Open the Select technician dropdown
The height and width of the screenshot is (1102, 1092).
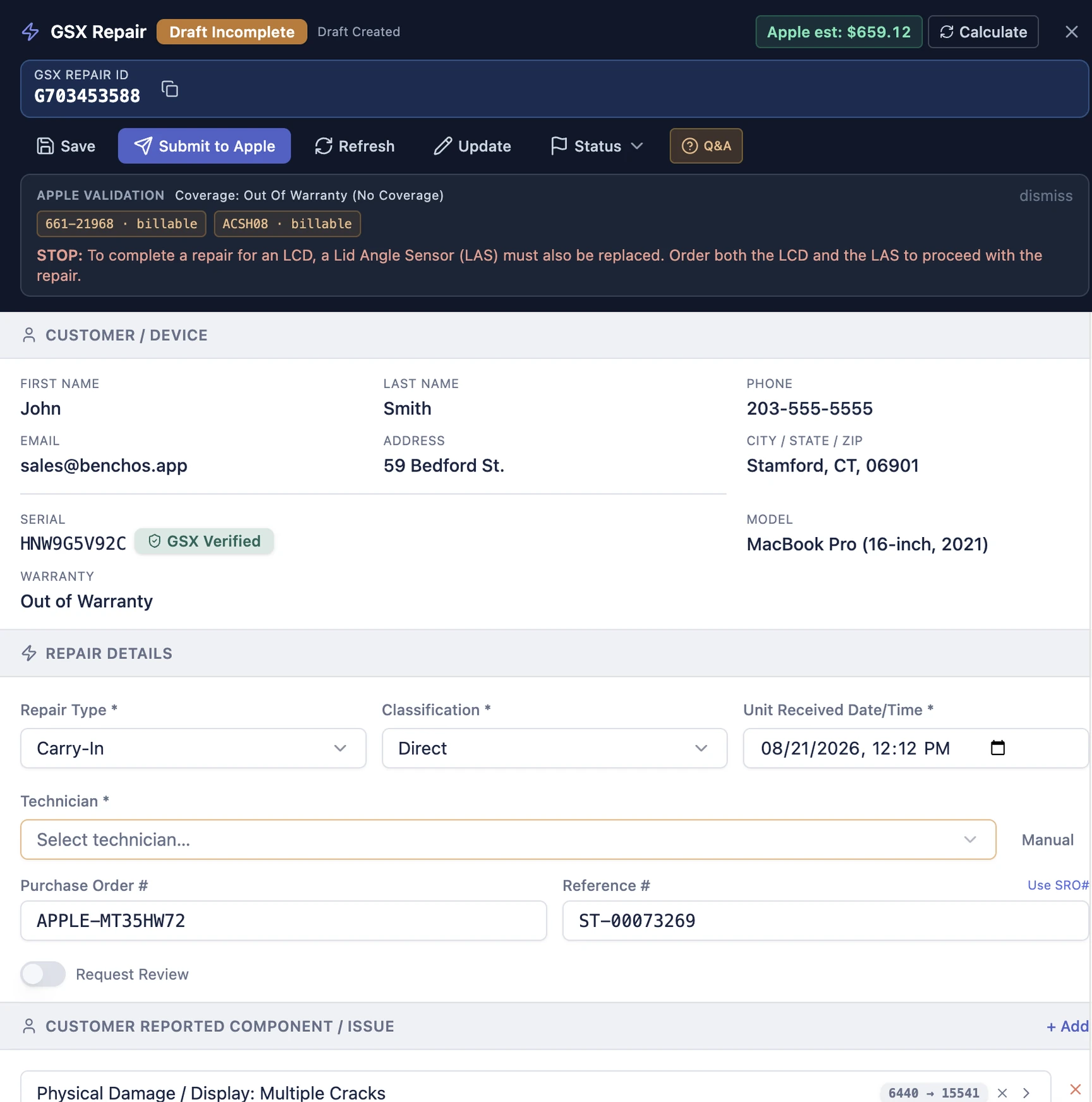pos(508,840)
